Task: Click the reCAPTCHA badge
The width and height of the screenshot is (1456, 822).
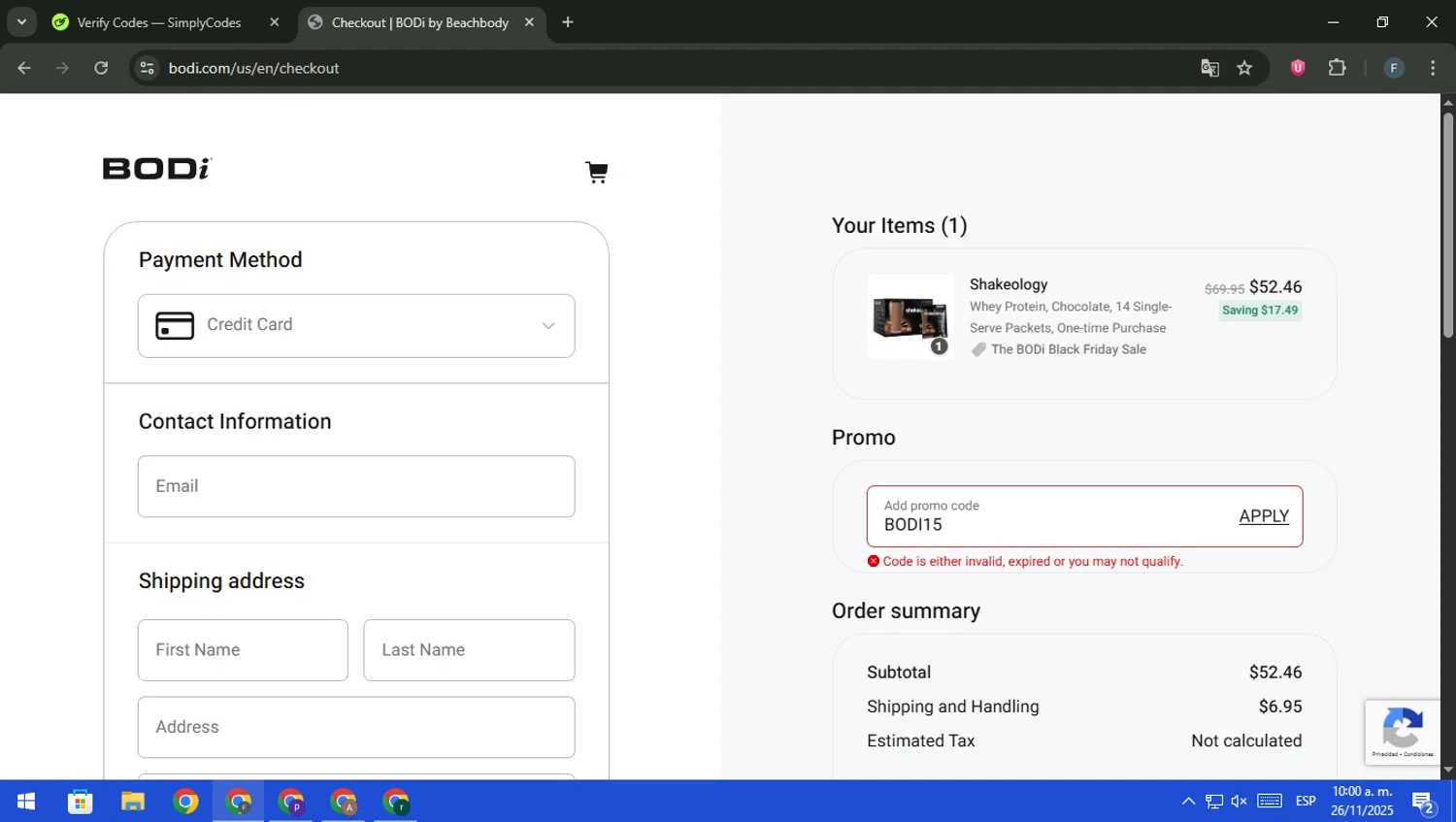Action: 1403,732
